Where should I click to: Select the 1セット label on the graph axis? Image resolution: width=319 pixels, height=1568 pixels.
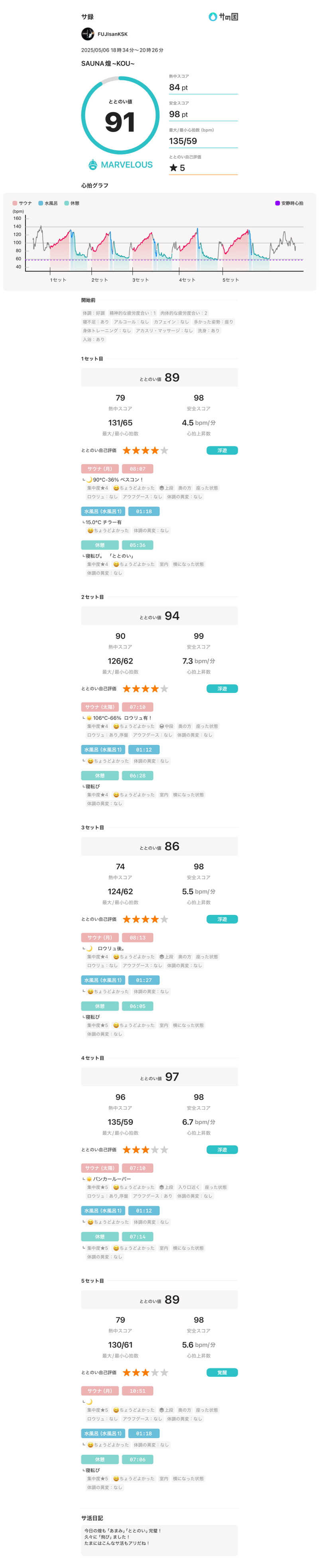(58, 280)
